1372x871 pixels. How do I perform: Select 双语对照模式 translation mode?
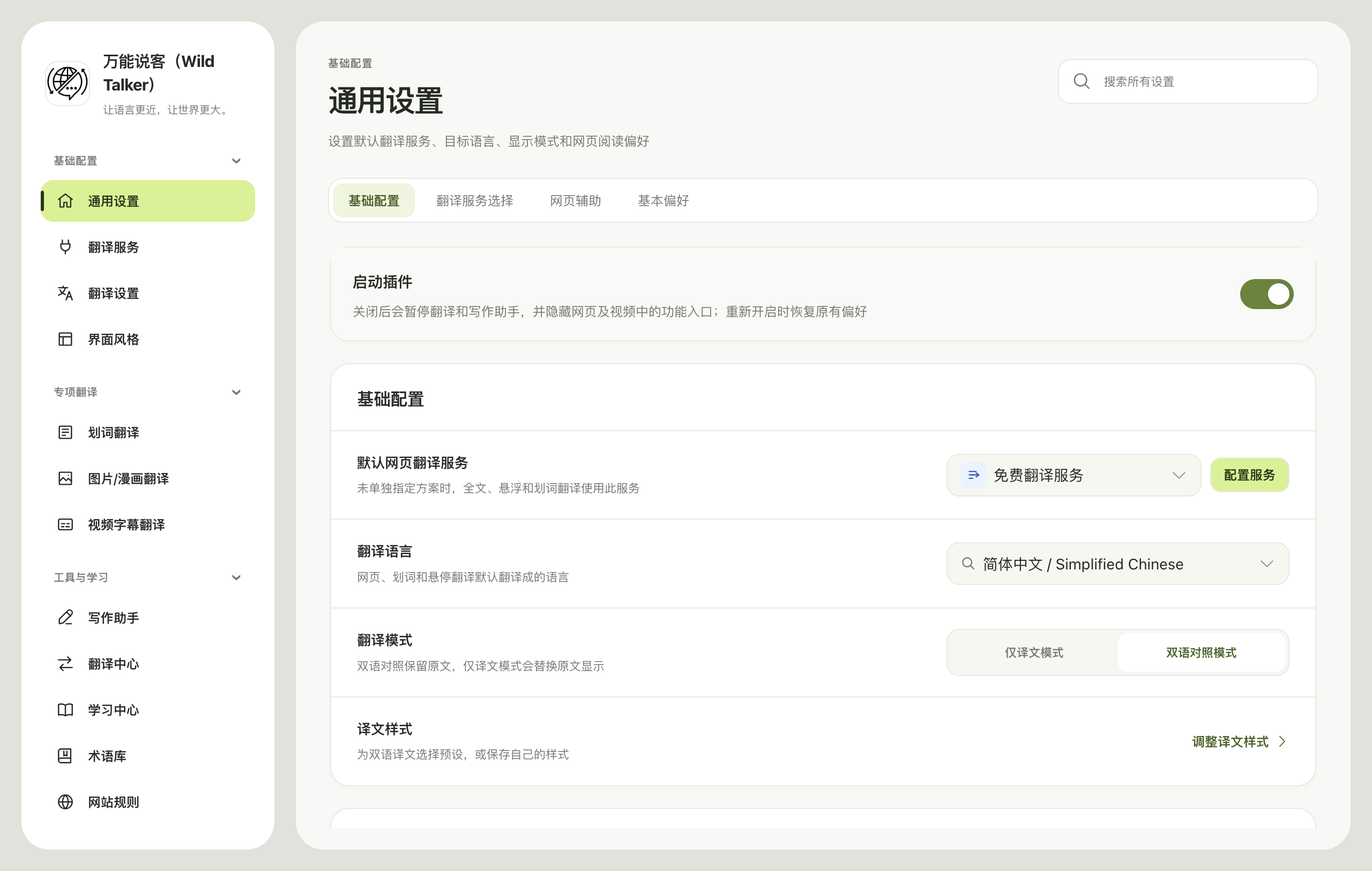(1200, 652)
